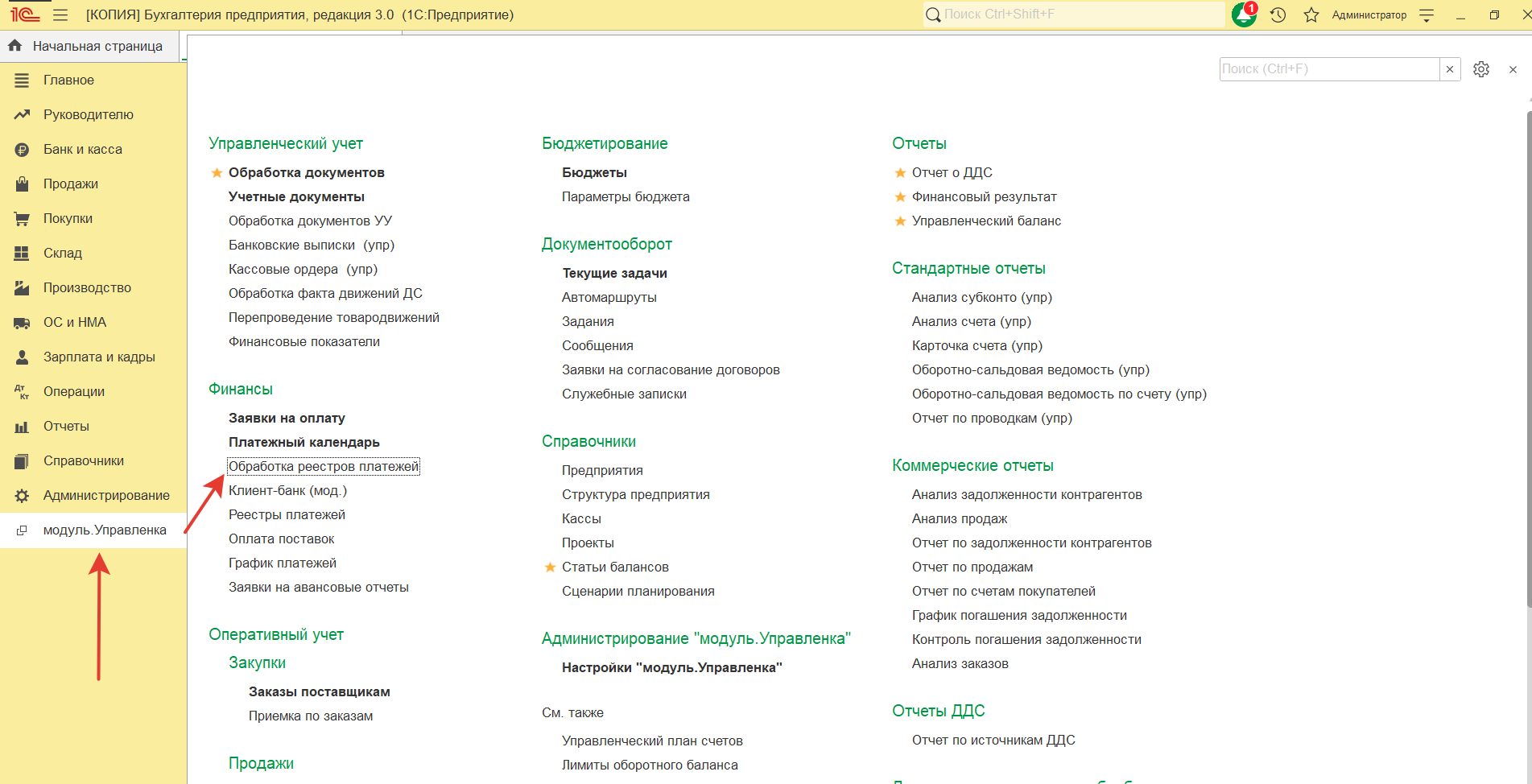Select модуль.Управленка section label
1532x784 pixels.
[x=105, y=530]
